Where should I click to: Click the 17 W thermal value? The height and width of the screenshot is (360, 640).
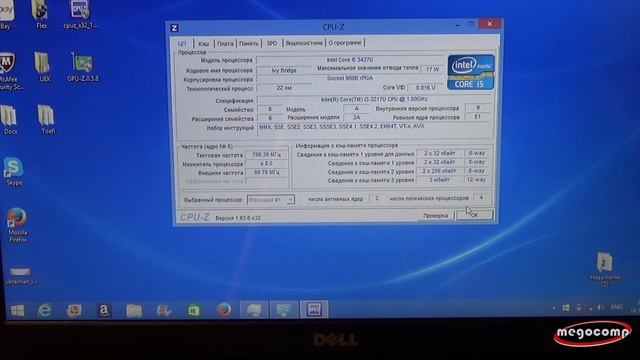(x=432, y=69)
